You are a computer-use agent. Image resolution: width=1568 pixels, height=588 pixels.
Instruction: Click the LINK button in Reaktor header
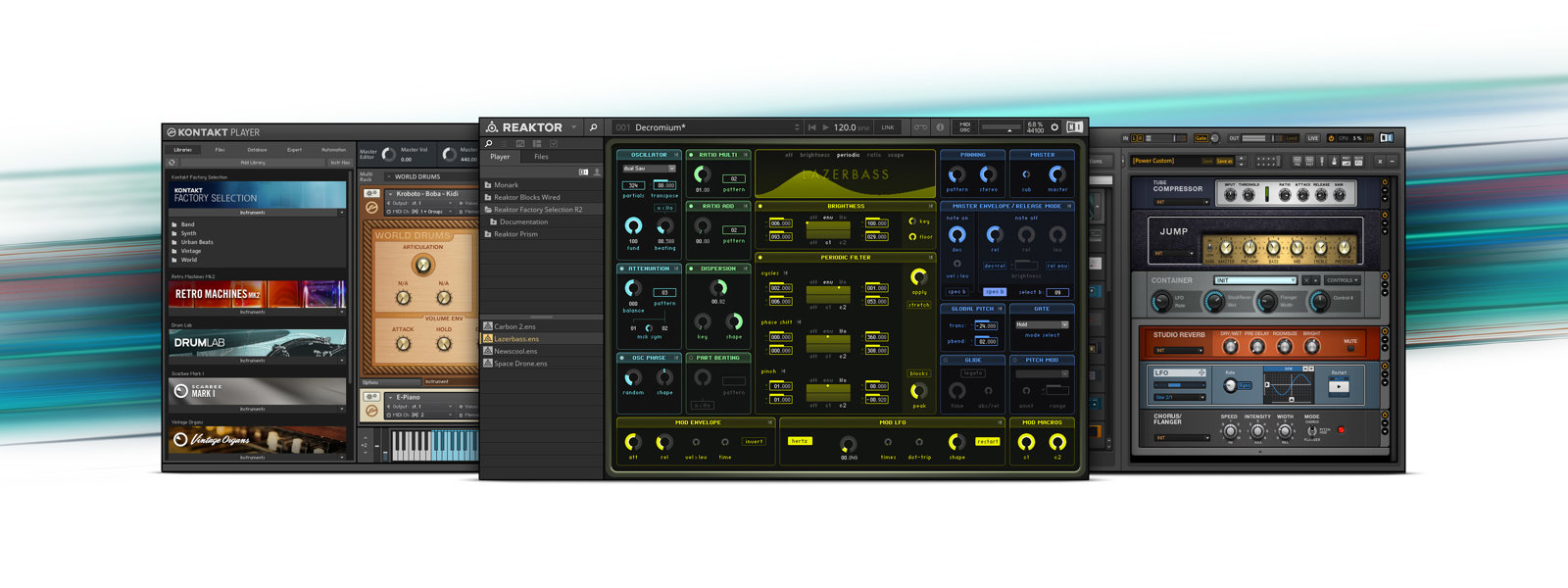click(887, 127)
